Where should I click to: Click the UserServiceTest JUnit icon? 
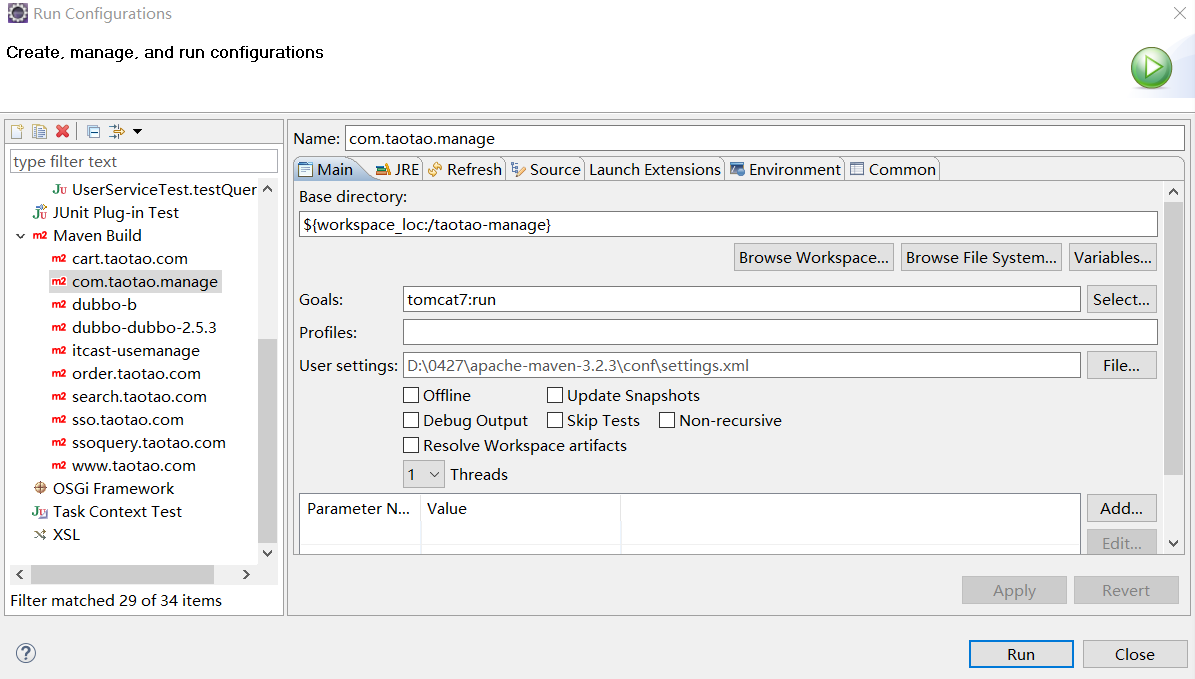pos(59,189)
